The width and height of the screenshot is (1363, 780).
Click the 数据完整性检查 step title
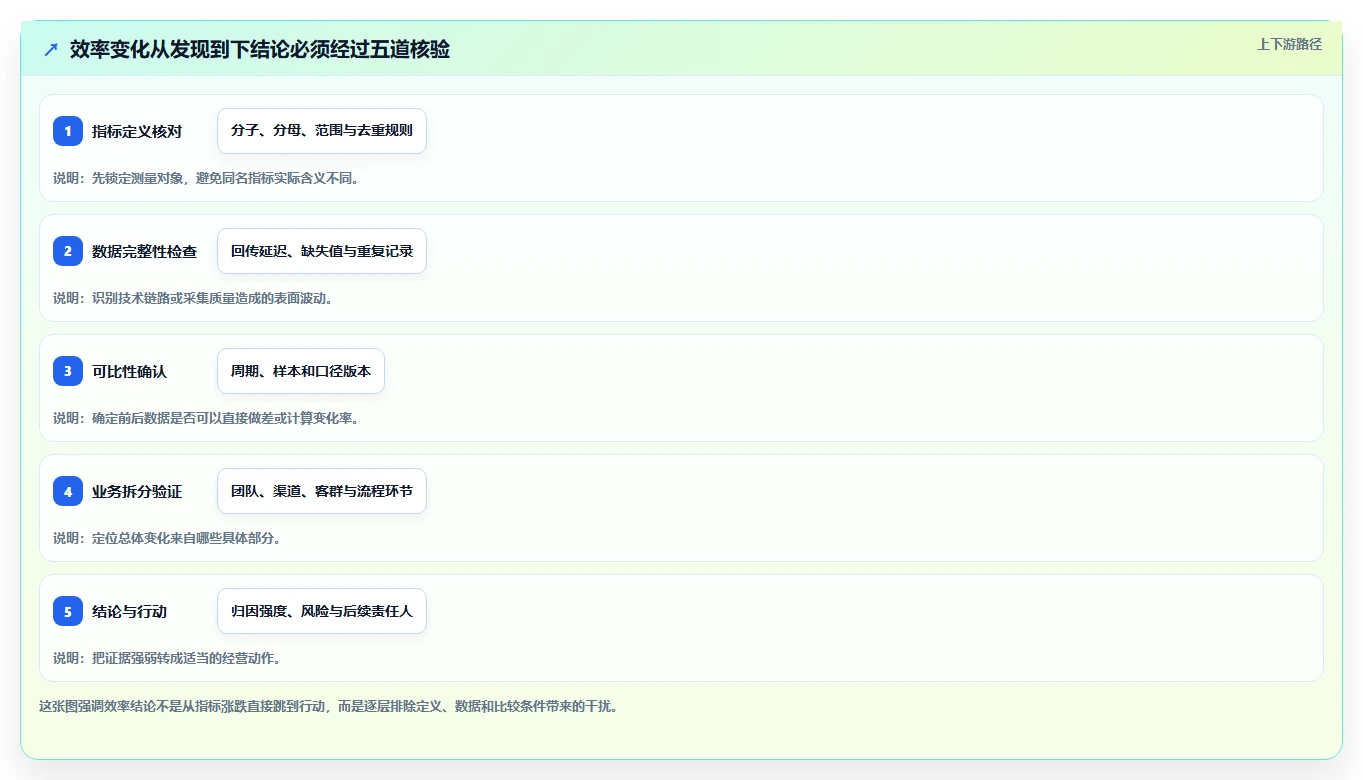pyautogui.click(x=144, y=251)
